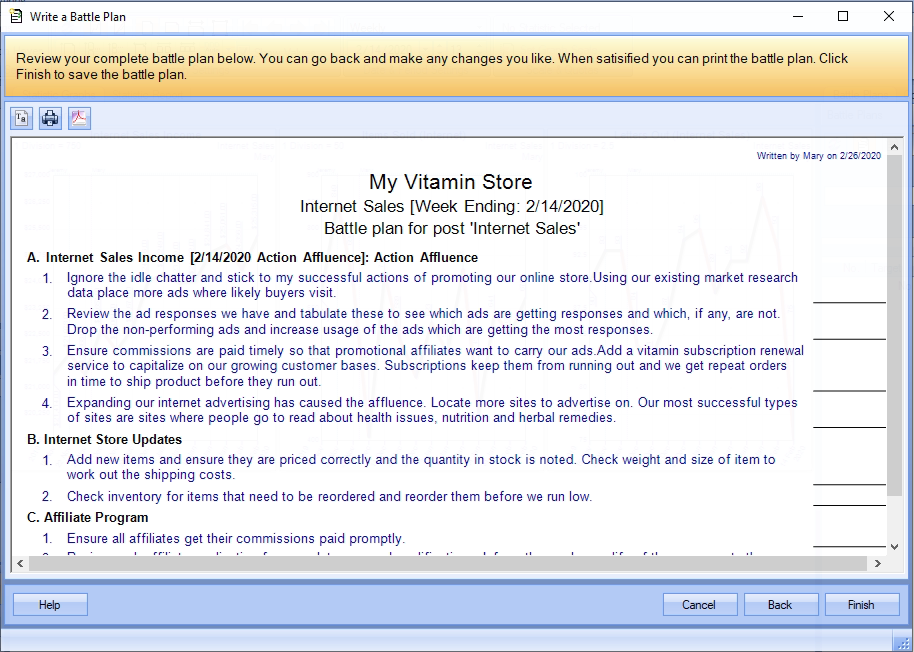
Task: Click 'Check inventory for items' step text
Action: tap(329, 496)
